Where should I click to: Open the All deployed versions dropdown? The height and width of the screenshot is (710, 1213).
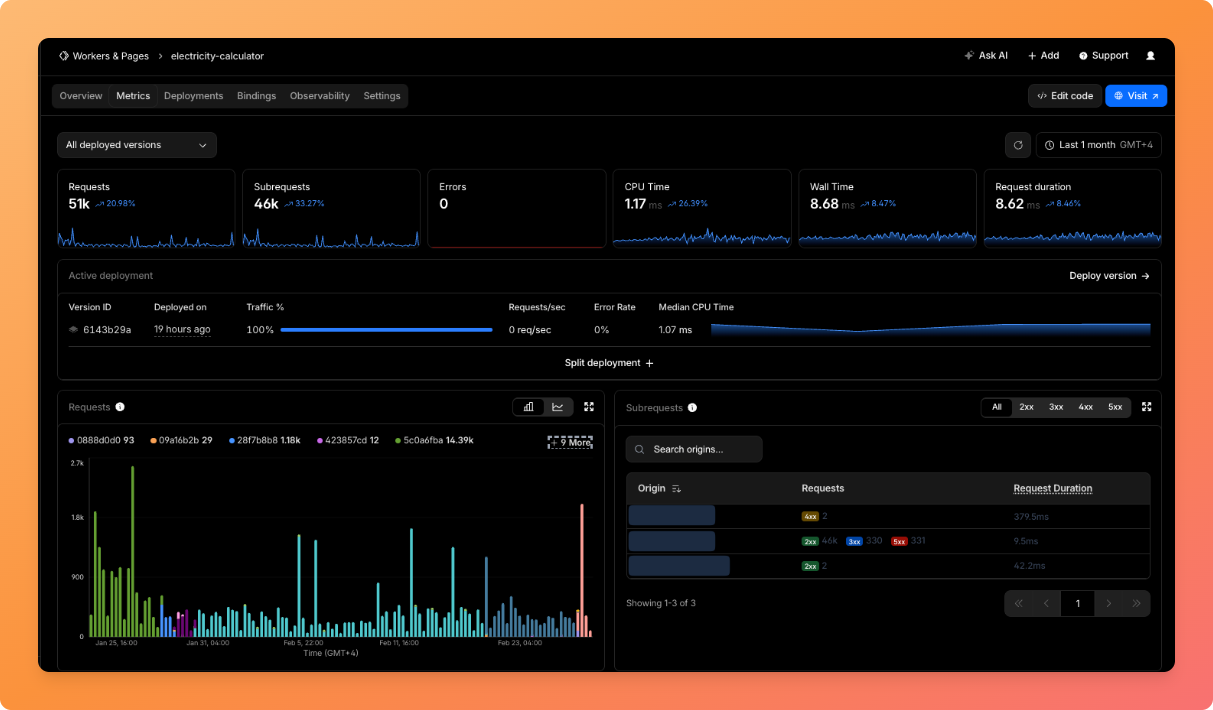coord(137,145)
